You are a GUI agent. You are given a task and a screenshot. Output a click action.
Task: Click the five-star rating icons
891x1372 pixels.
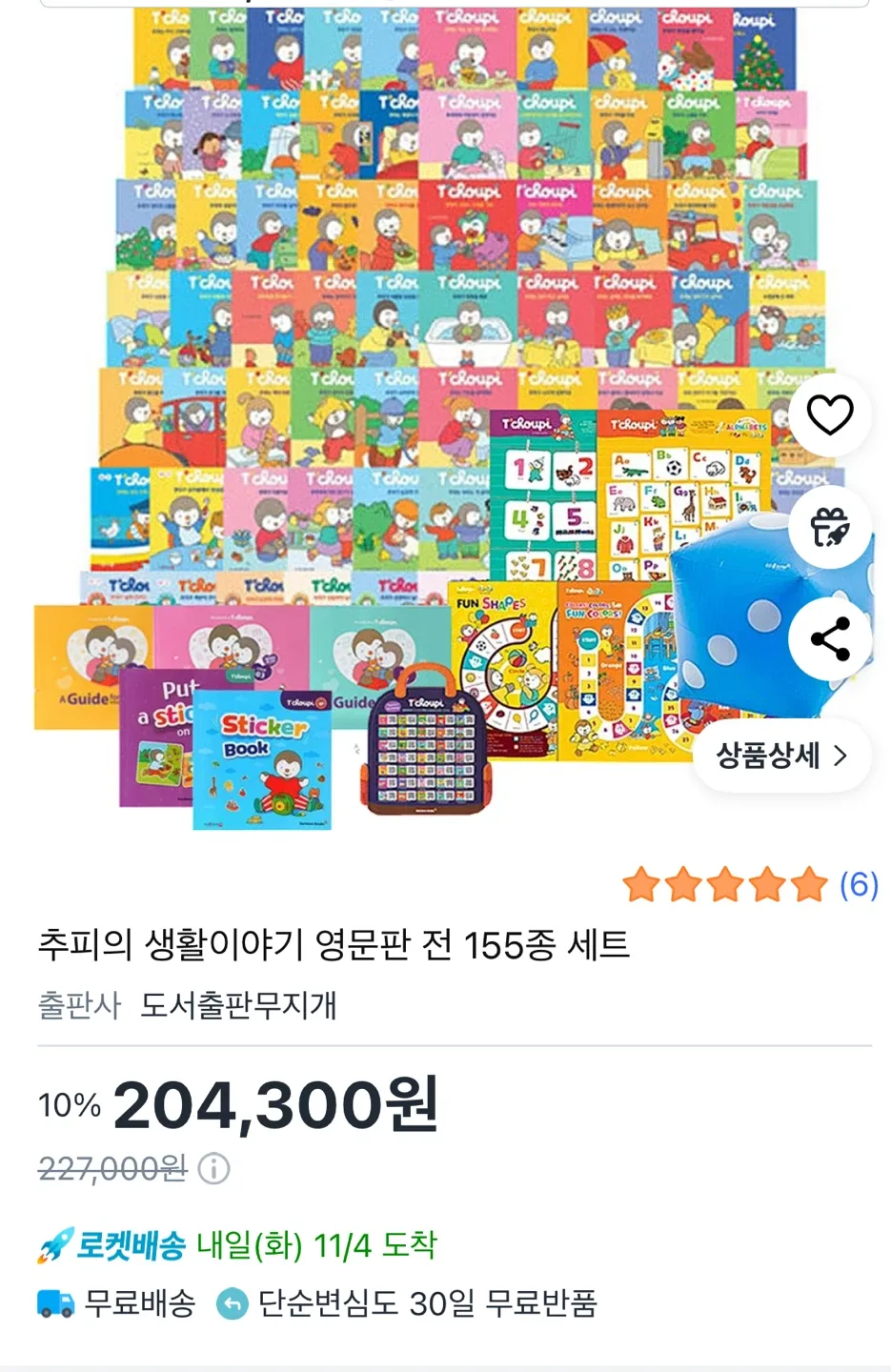[x=725, y=884]
